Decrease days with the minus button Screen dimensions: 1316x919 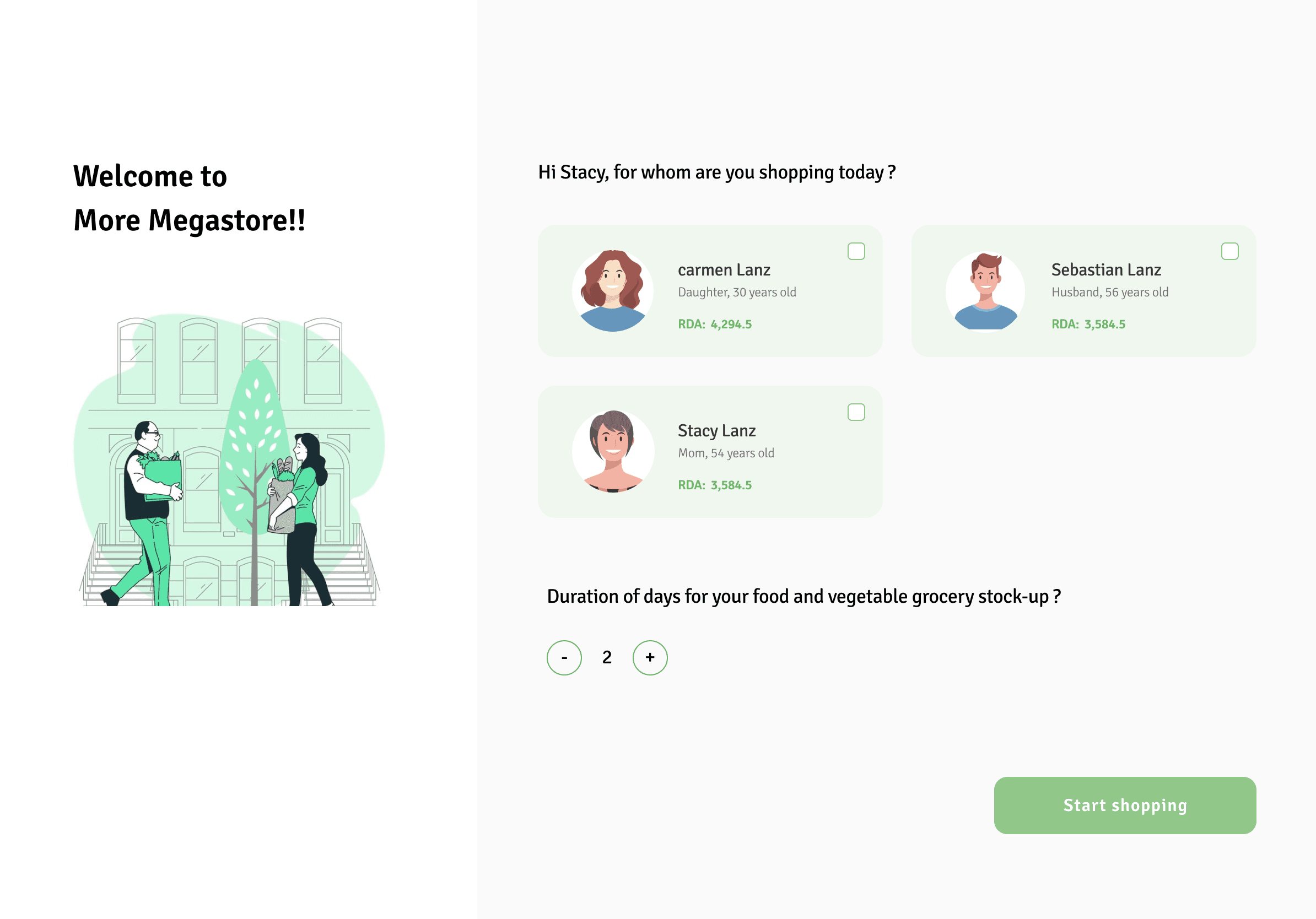pyautogui.click(x=564, y=657)
